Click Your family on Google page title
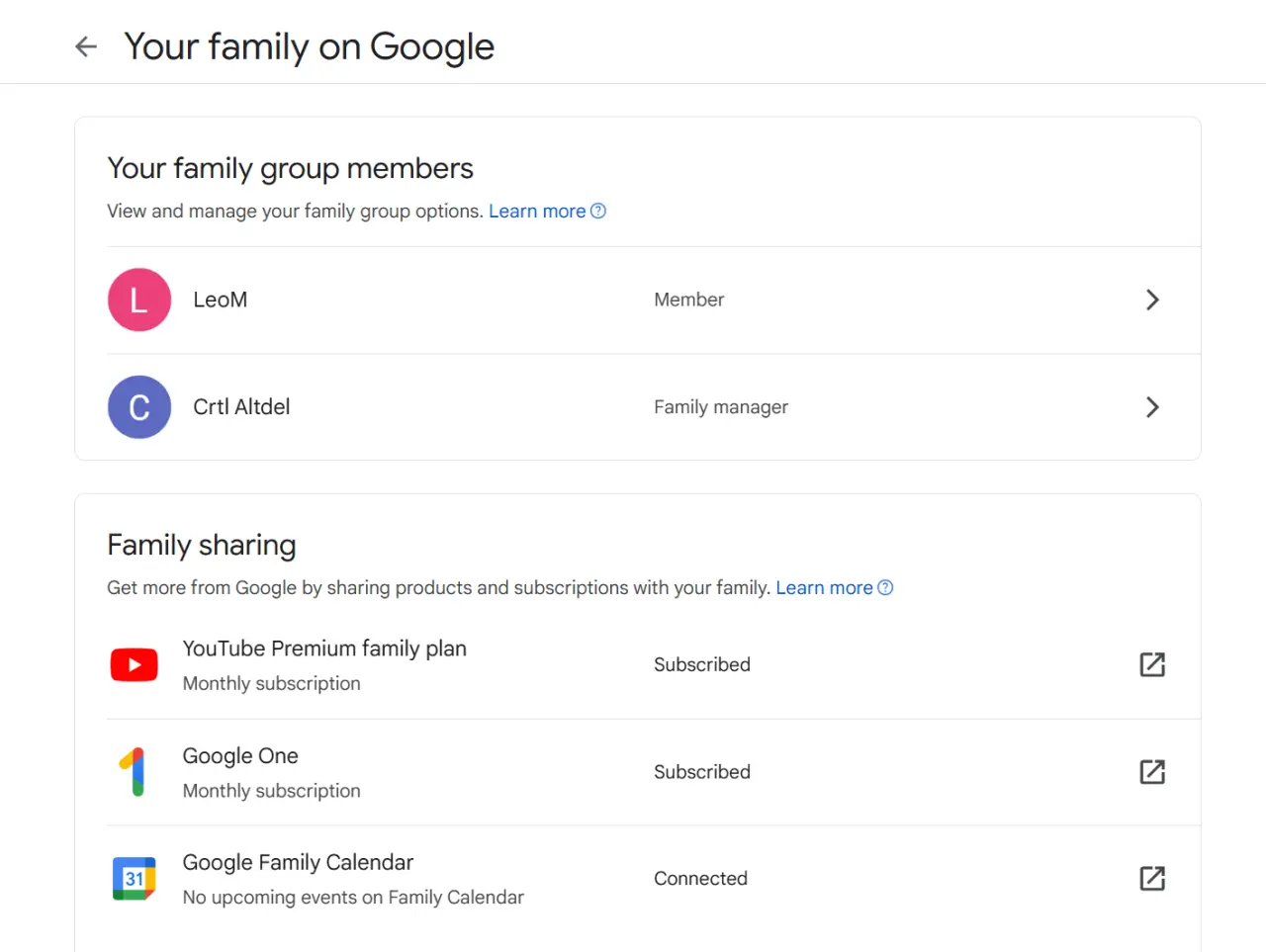Image resolution: width=1266 pixels, height=952 pixels. 310,46
